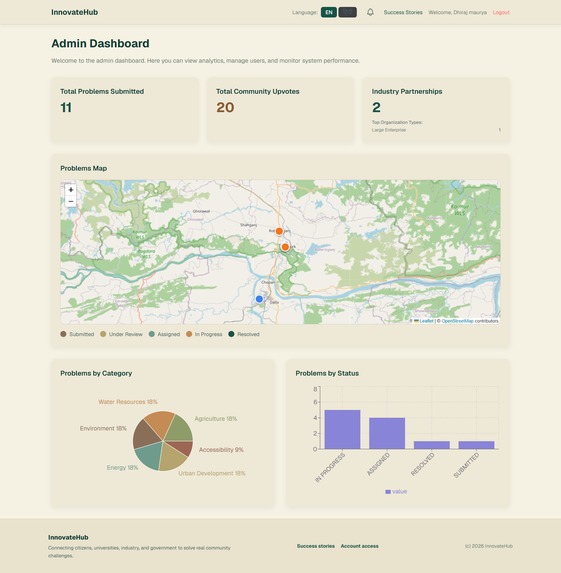Screen dimensions: 561x573
Task: Open the notifications bell icon
Action: 370,12
